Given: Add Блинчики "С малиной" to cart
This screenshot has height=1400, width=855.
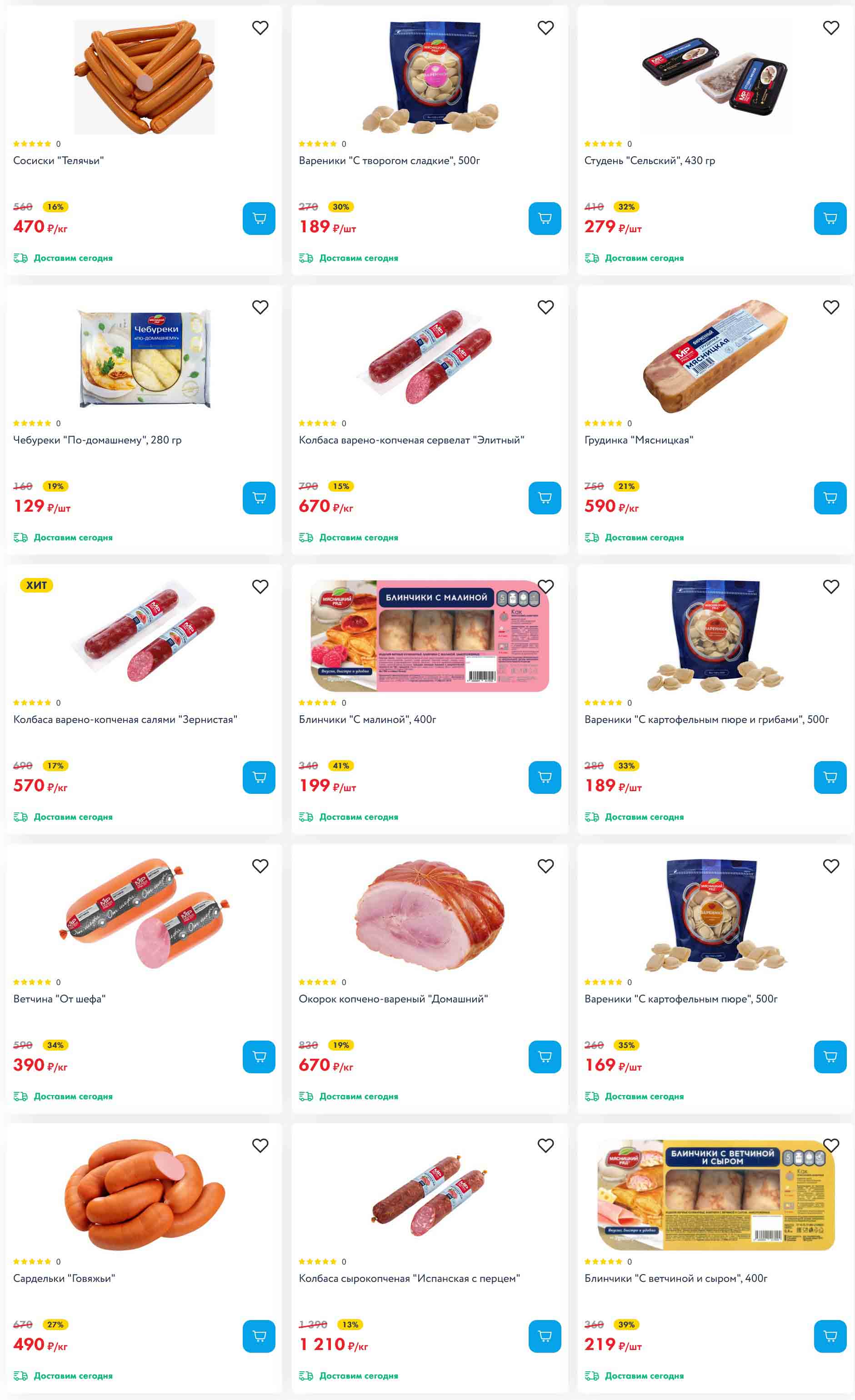Looking at the screenshot, I should point(545,777).
